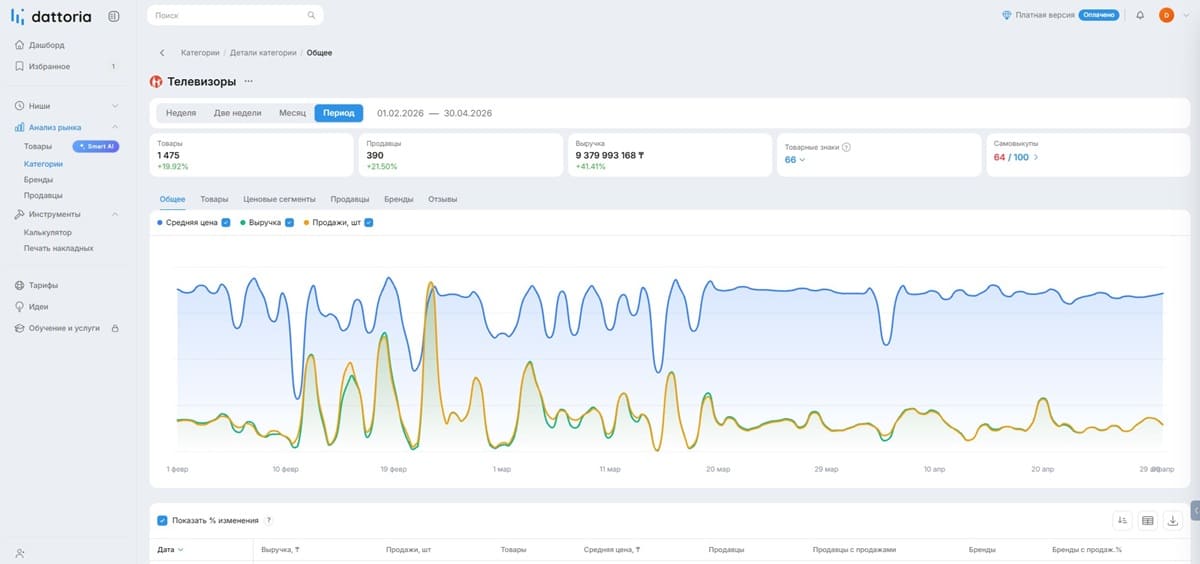Click the add user icon at sidebar bottom
Viewport: 1200px width, 564px height.
[x=20, y=552]
